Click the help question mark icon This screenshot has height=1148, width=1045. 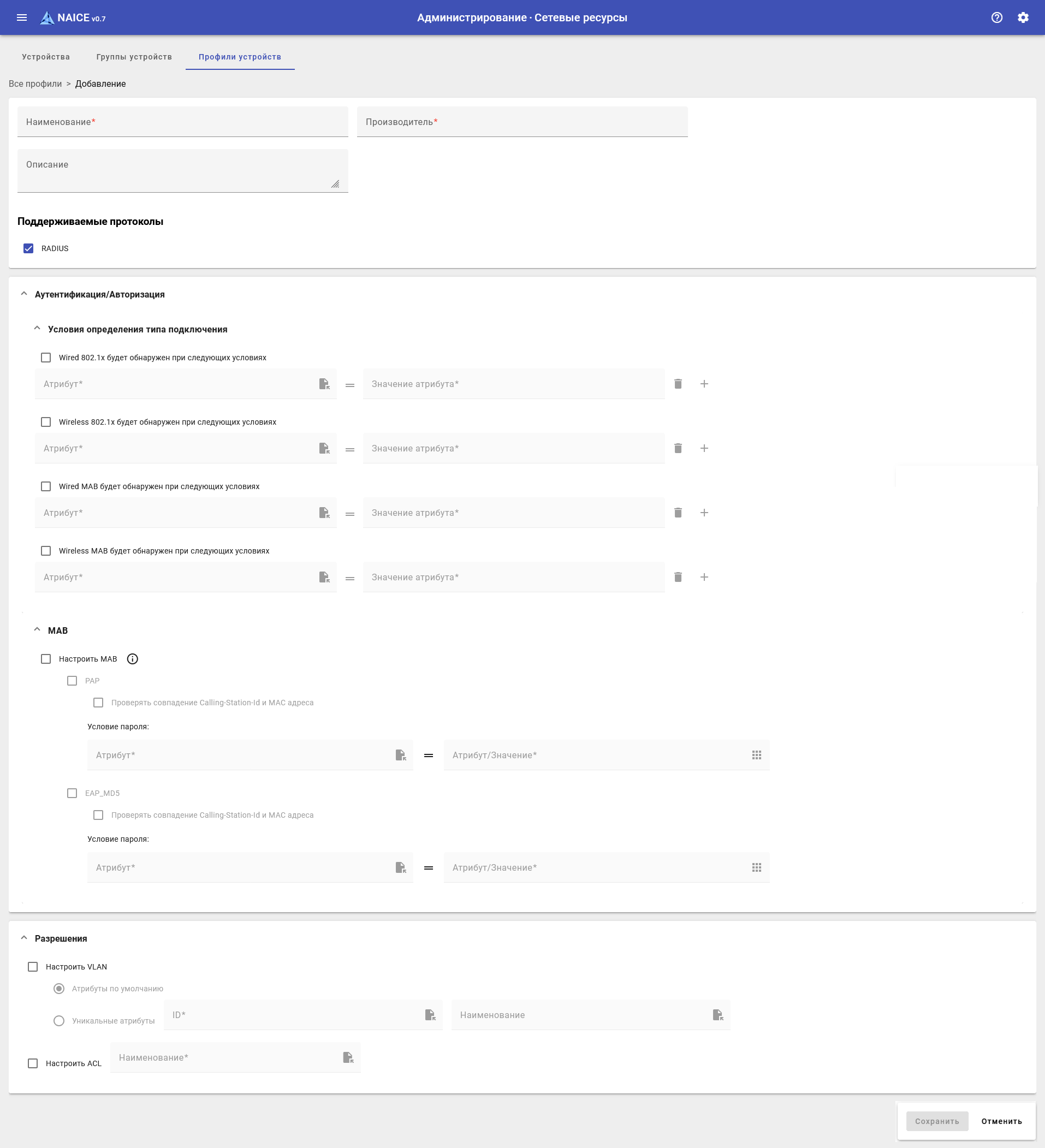pos(996,17)
